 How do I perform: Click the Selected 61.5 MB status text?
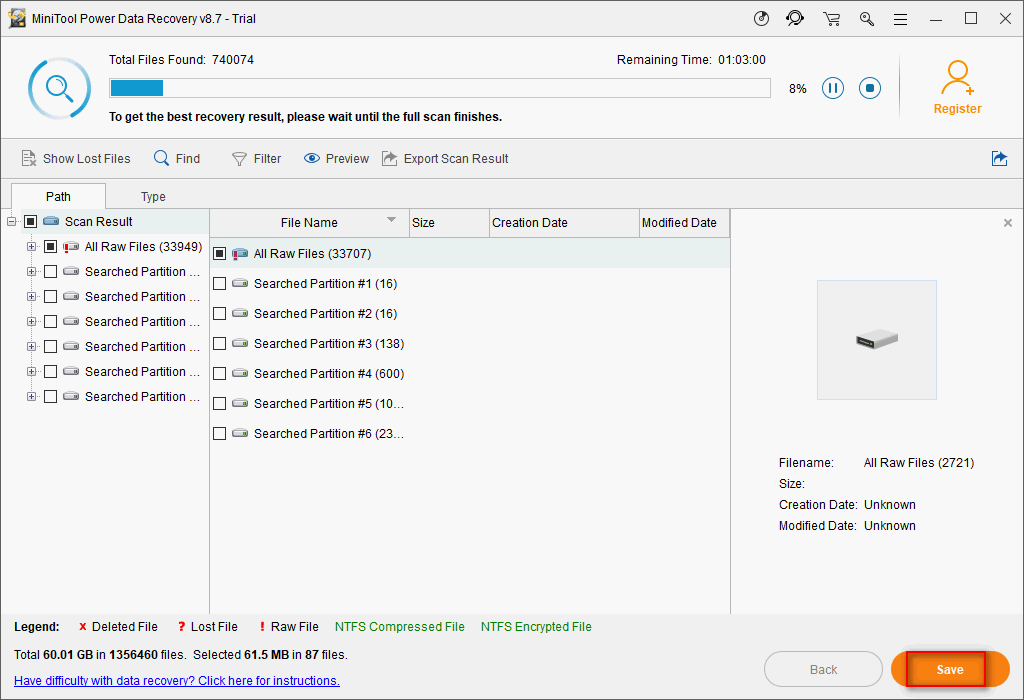pos(270,655)
